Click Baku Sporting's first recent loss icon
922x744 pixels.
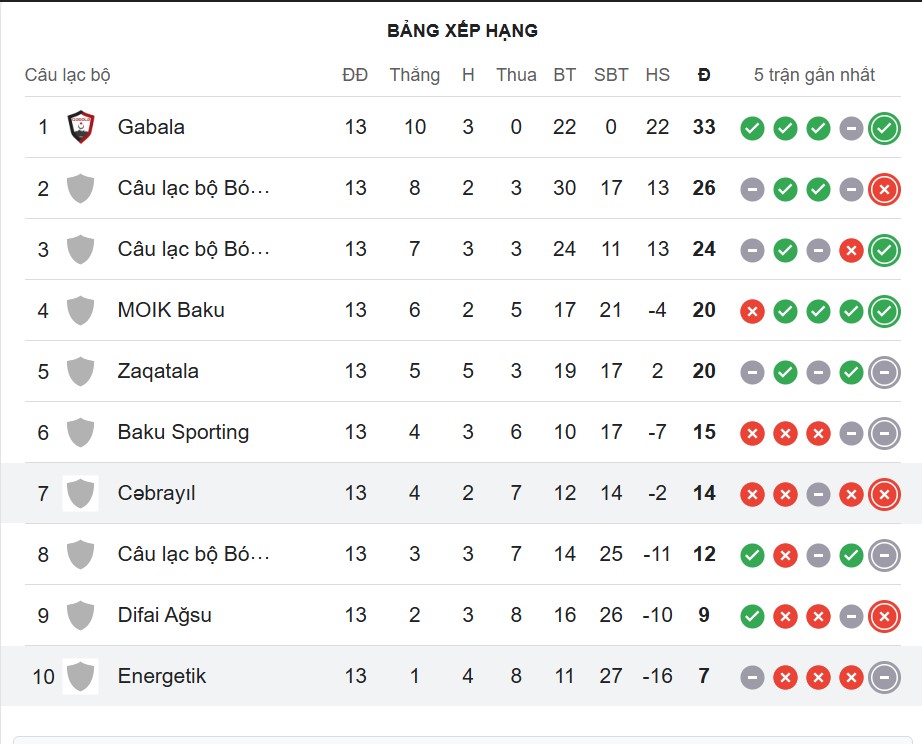(752, 433)
